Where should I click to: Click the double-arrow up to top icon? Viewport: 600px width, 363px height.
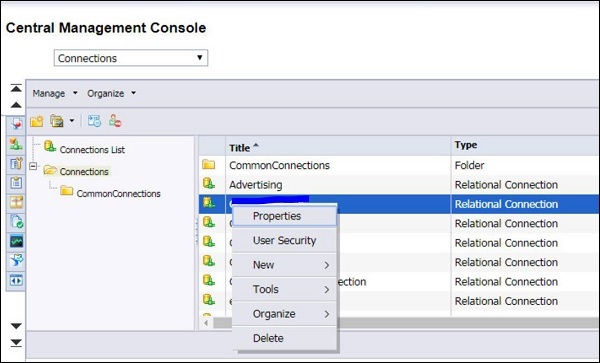pyautogui.click(x=16, y=88)
